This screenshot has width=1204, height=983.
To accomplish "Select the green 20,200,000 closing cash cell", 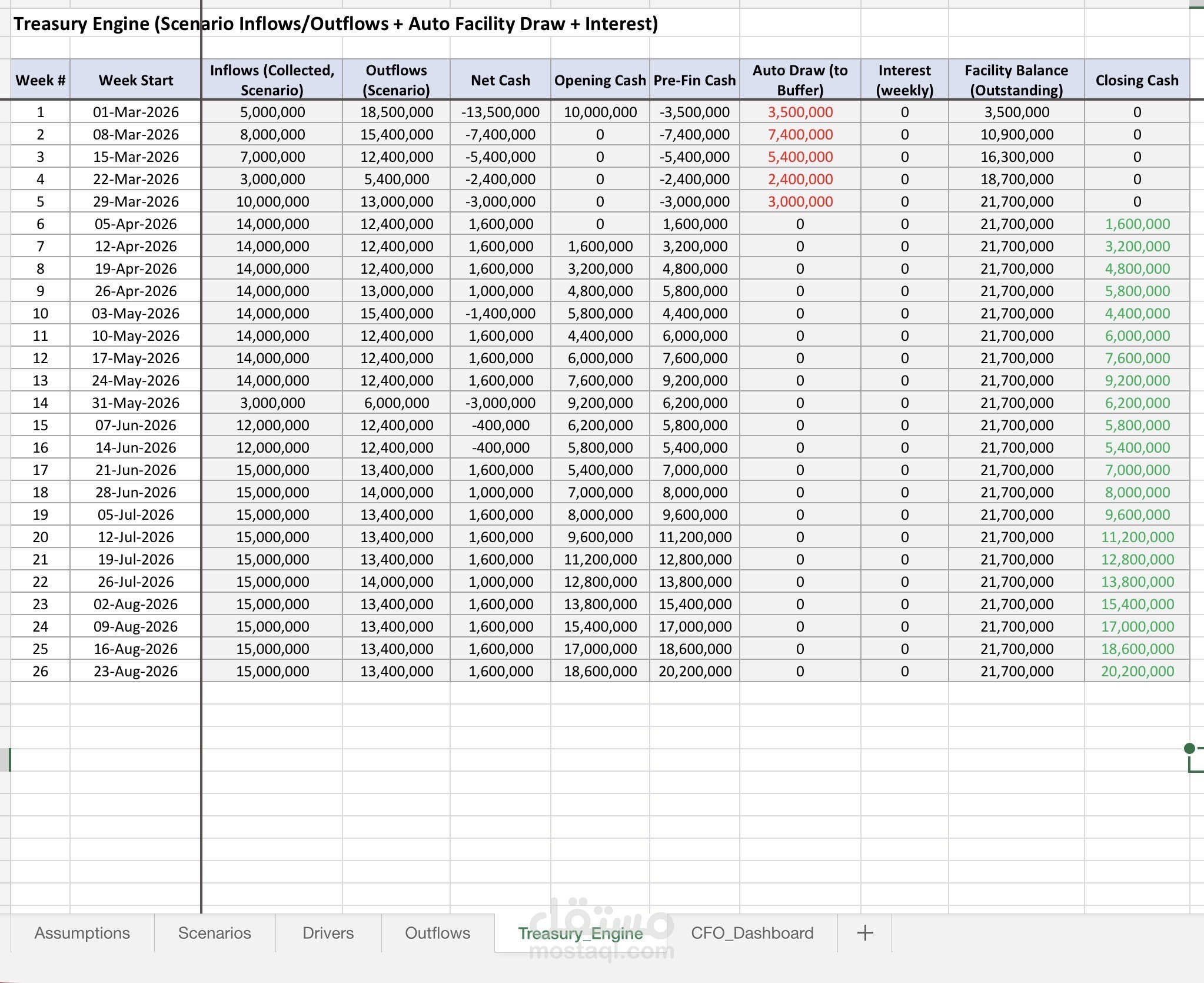I will [1137, 671].
